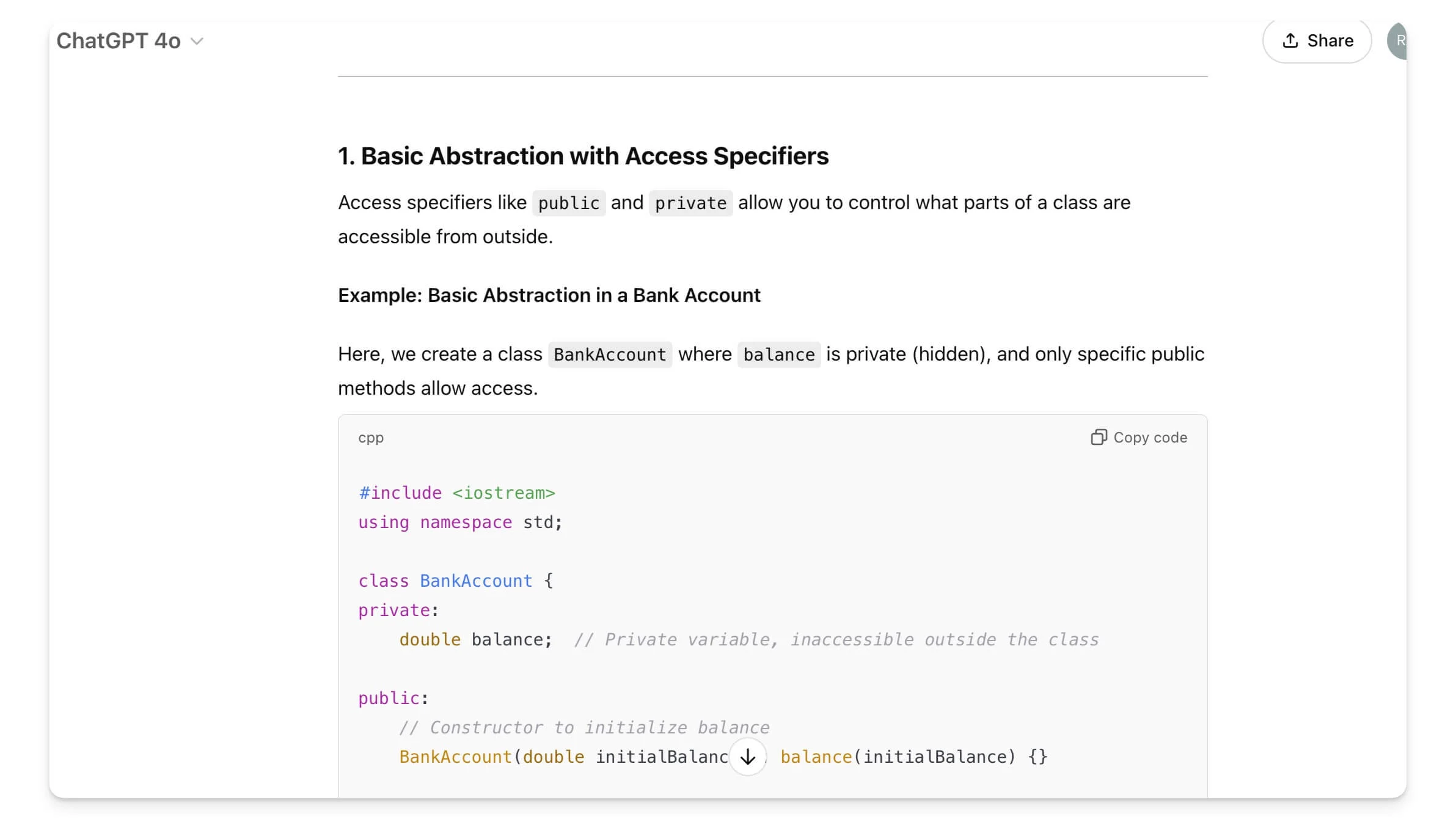Click the Share button
This screenshot has height=819, width=1456.
click(1317, 41)
